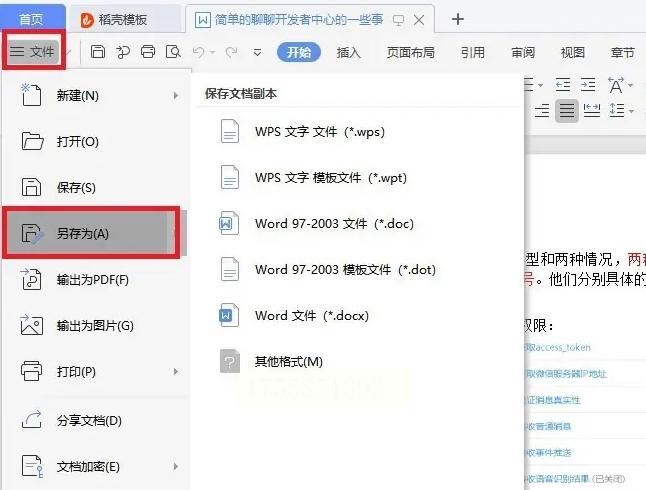Viewport: 646px width, 490px height.
Task: Open the list style dropdown arrow in ribbon
Action: (541, 85)
